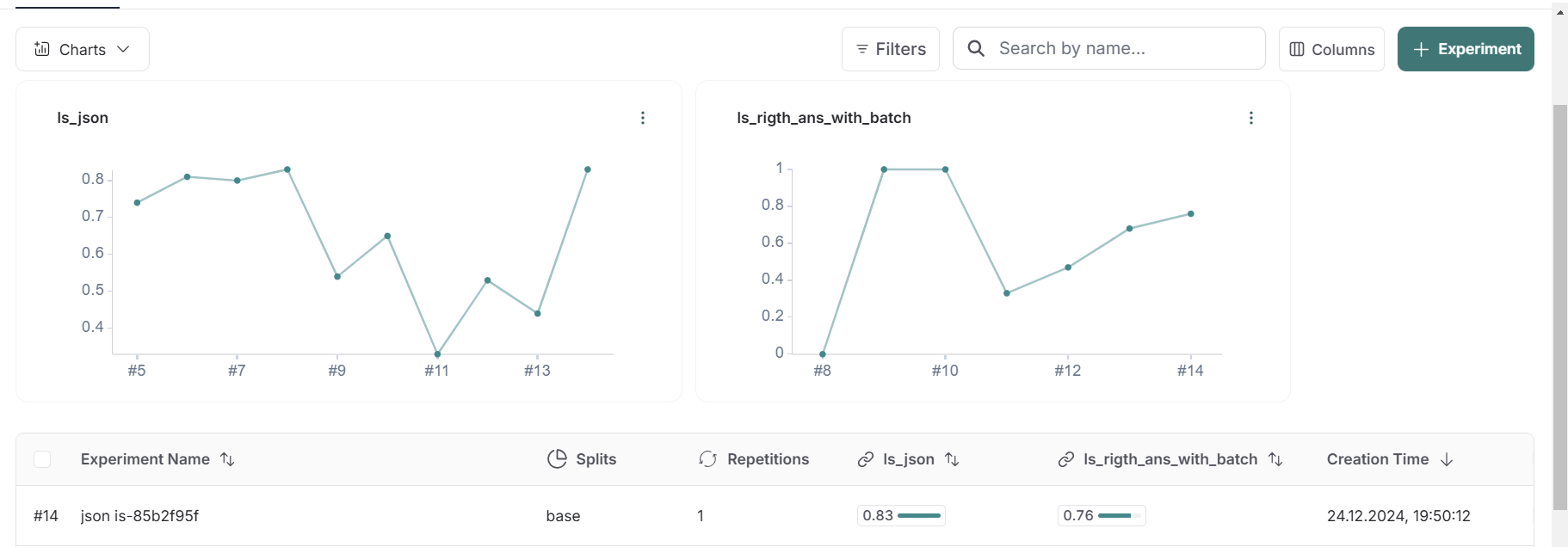This screenshot has height=547, width=1568.
Task: Open the Columns selector
Action: coord(1331,49)
